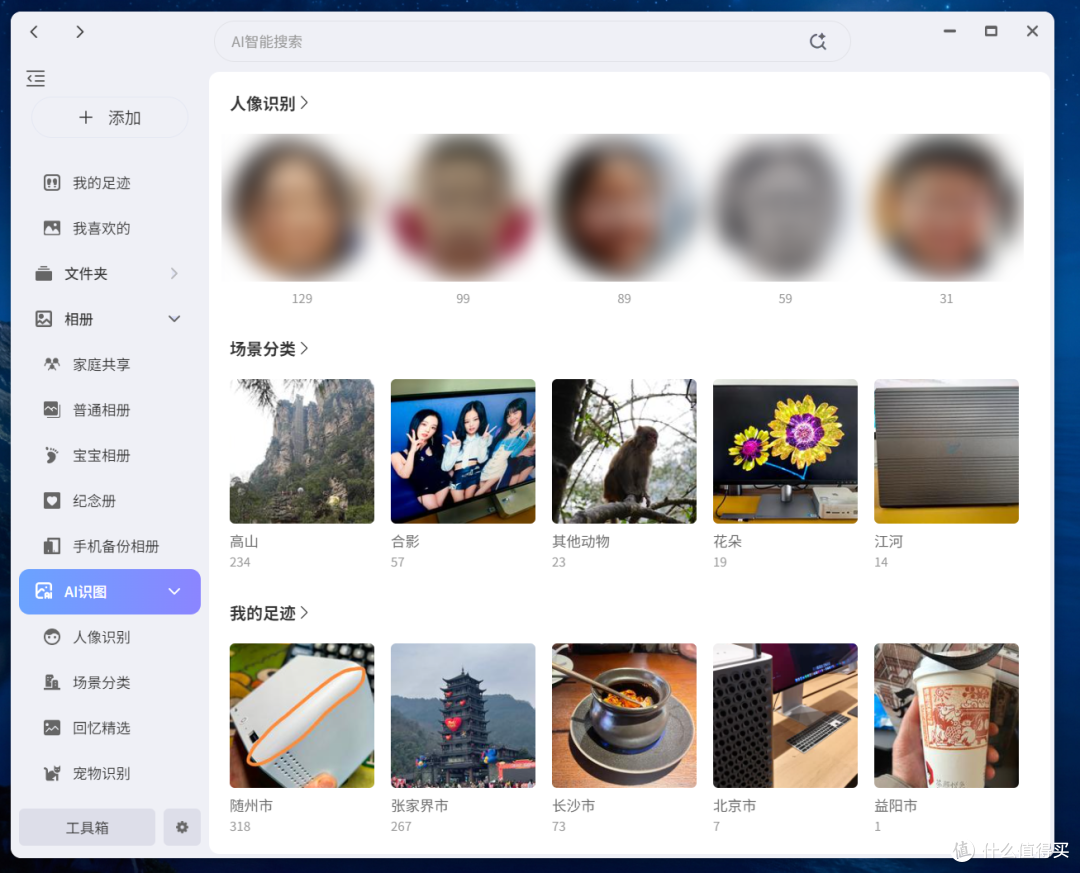The height and width of the screenshot is (873, 1080).
Task: Click the 张家界市 label text
Action: 419,805
